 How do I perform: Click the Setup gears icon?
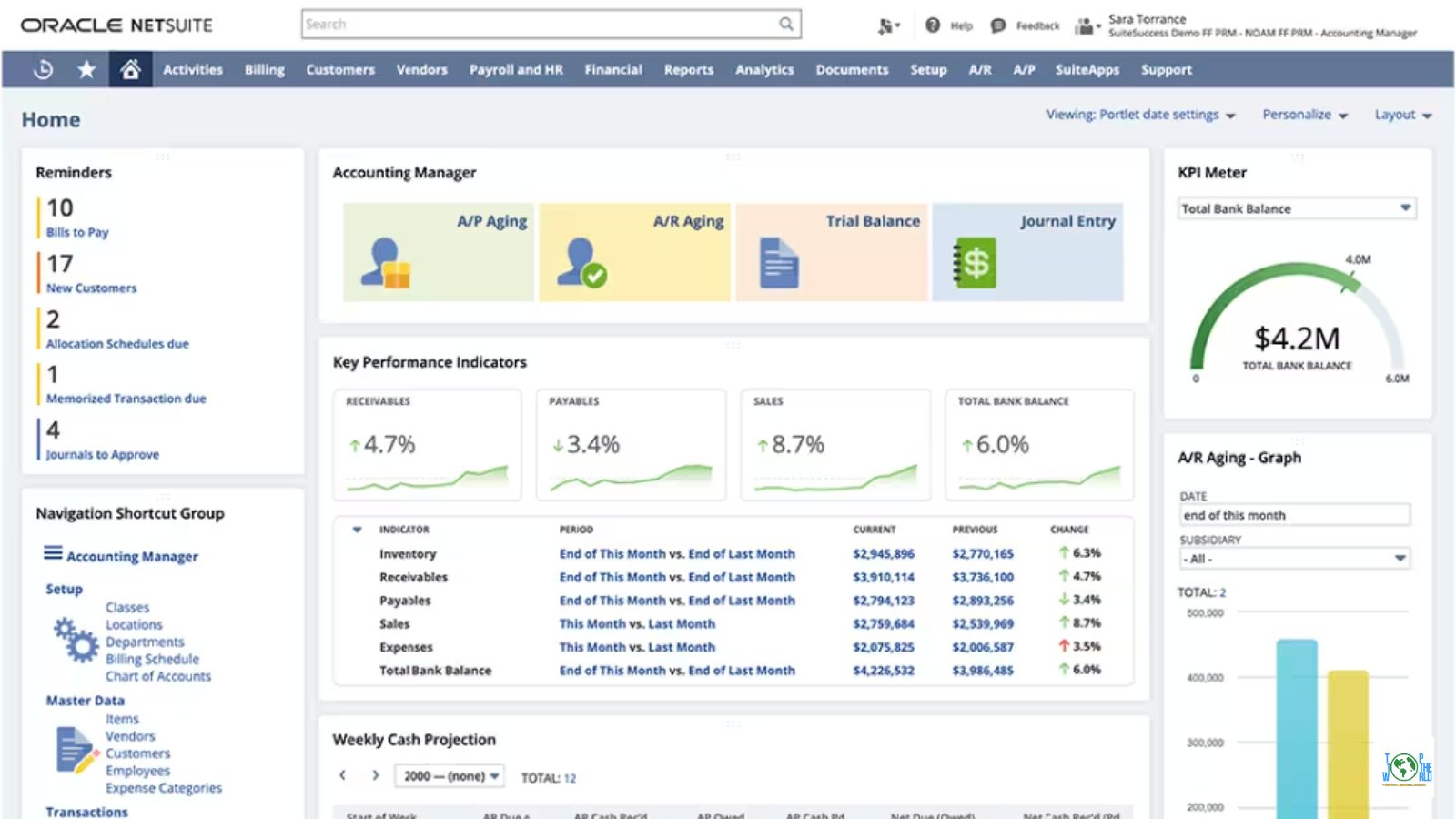pyautogui.click(x=76, y=640)
